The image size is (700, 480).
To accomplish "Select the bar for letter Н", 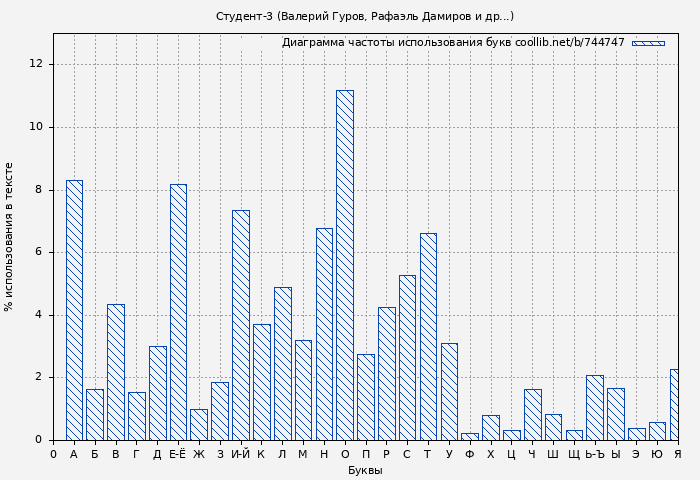I will click(324, 334).
